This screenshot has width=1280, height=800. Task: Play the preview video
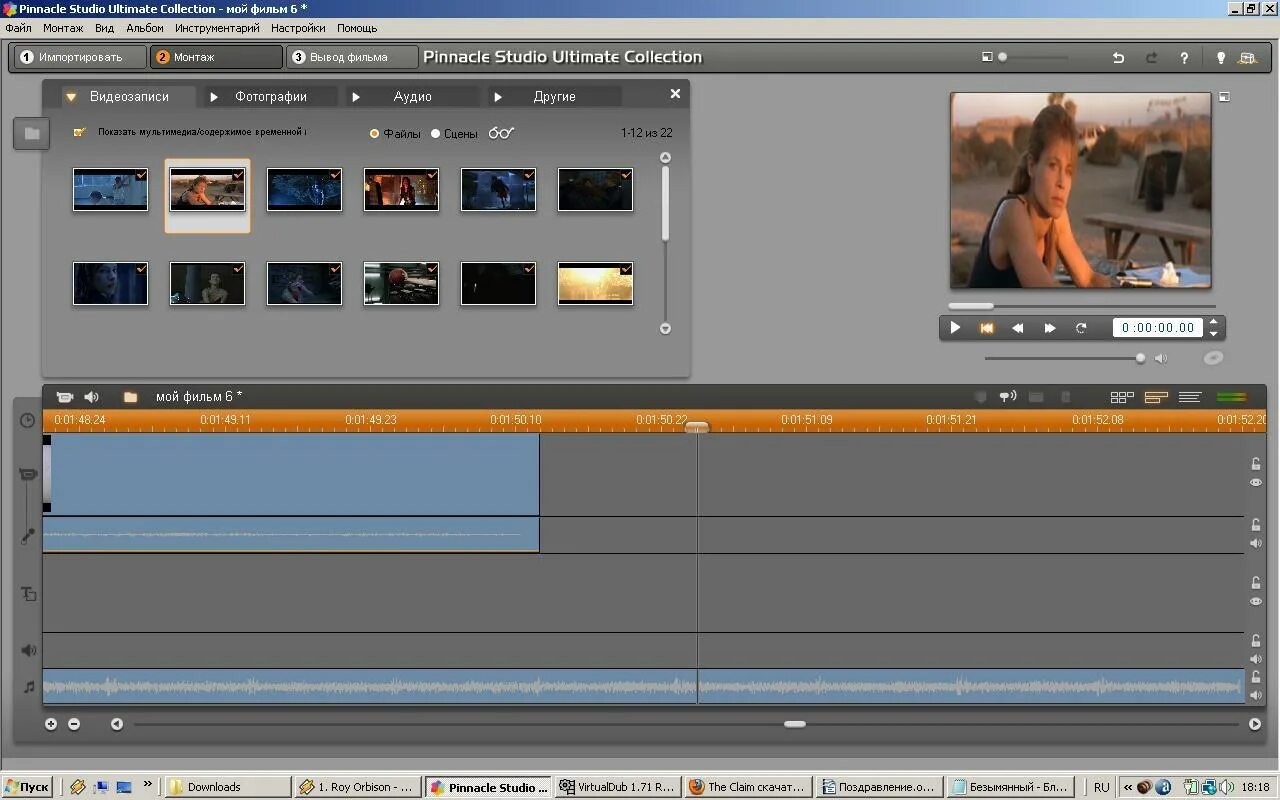click(955, 328)
